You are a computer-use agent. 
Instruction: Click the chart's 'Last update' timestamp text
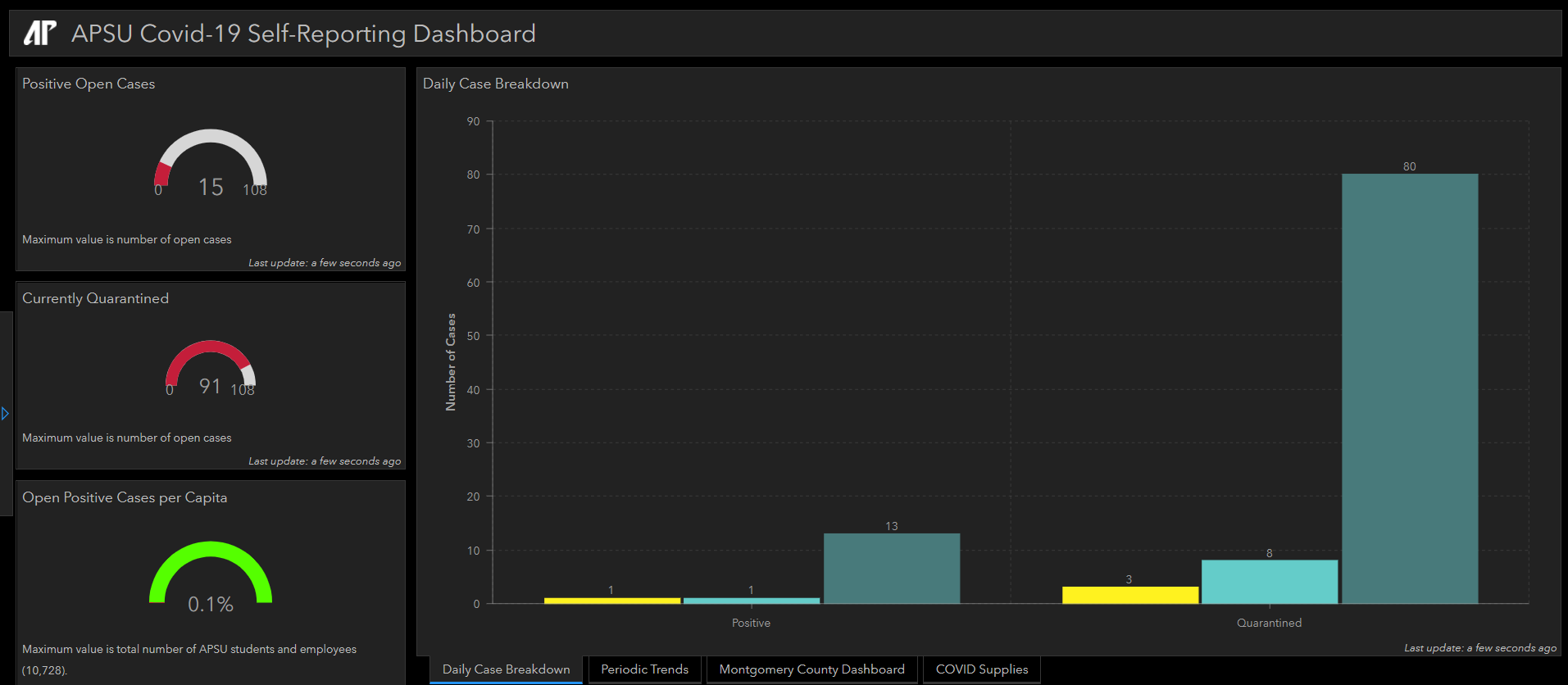click(1480, 647)
